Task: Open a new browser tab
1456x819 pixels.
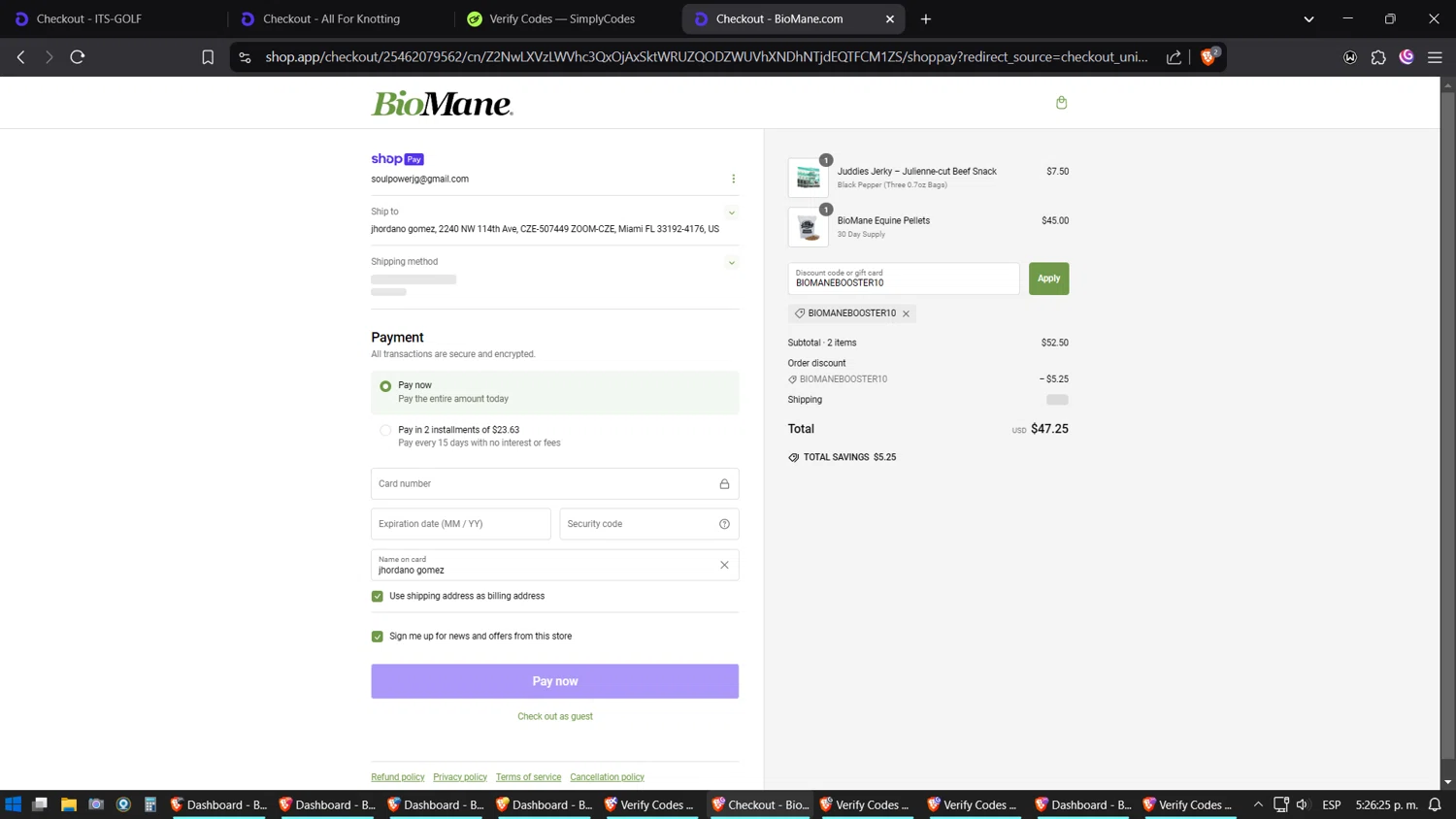Action: coord(926,18)
